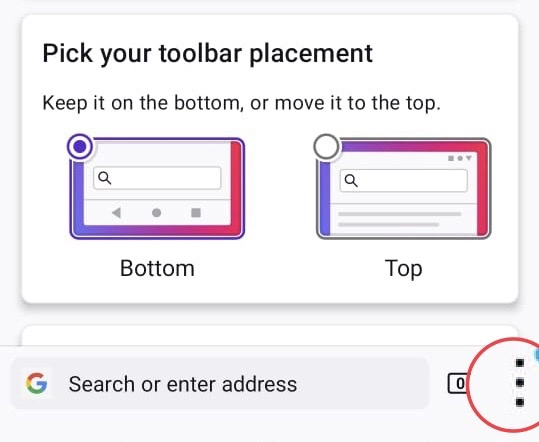Click magnifier icon in Top preview

pyautogui.click(x=351, y=180)
